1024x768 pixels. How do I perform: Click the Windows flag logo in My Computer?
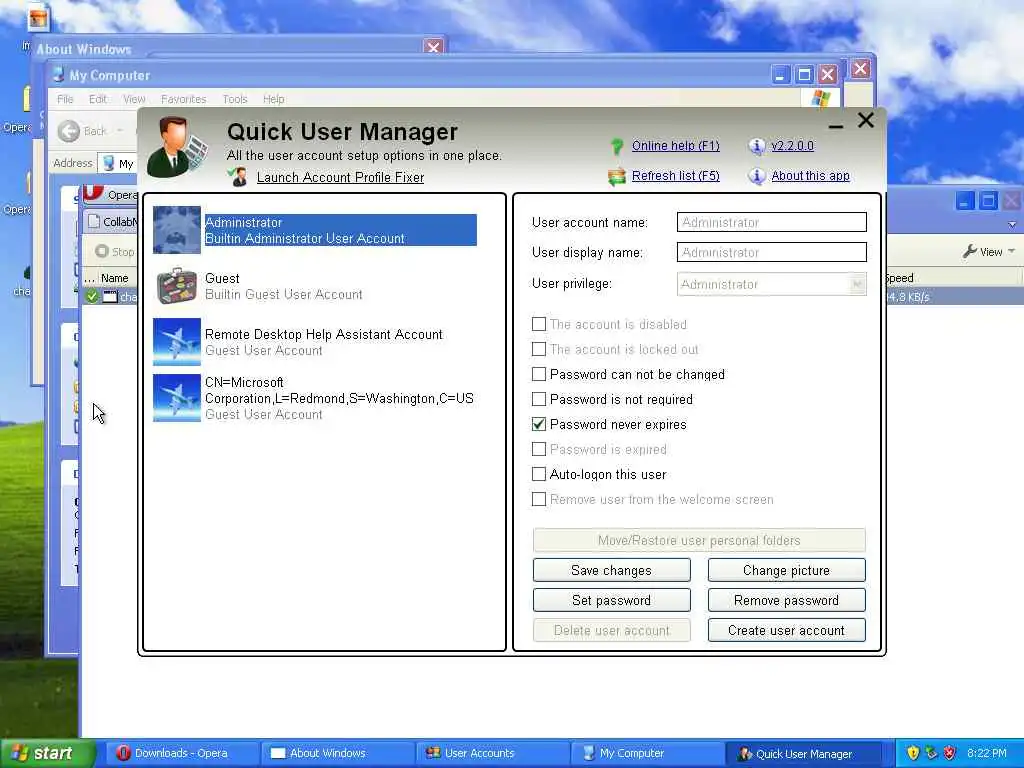pos(821,99)
